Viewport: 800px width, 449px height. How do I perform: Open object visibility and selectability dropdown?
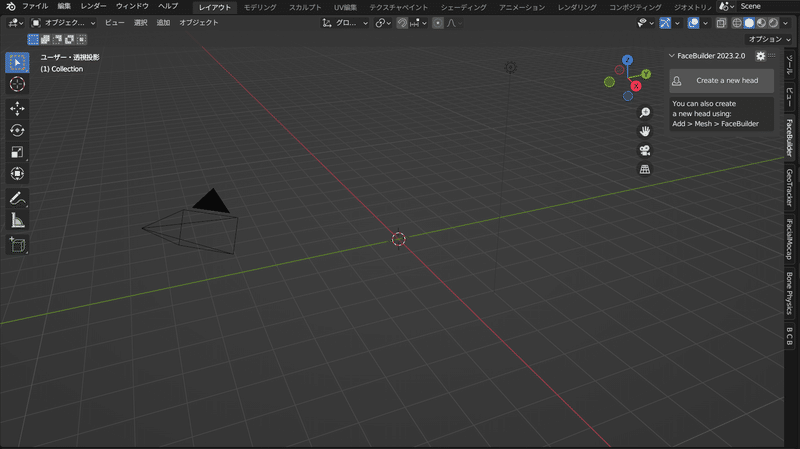coord(645,23)
